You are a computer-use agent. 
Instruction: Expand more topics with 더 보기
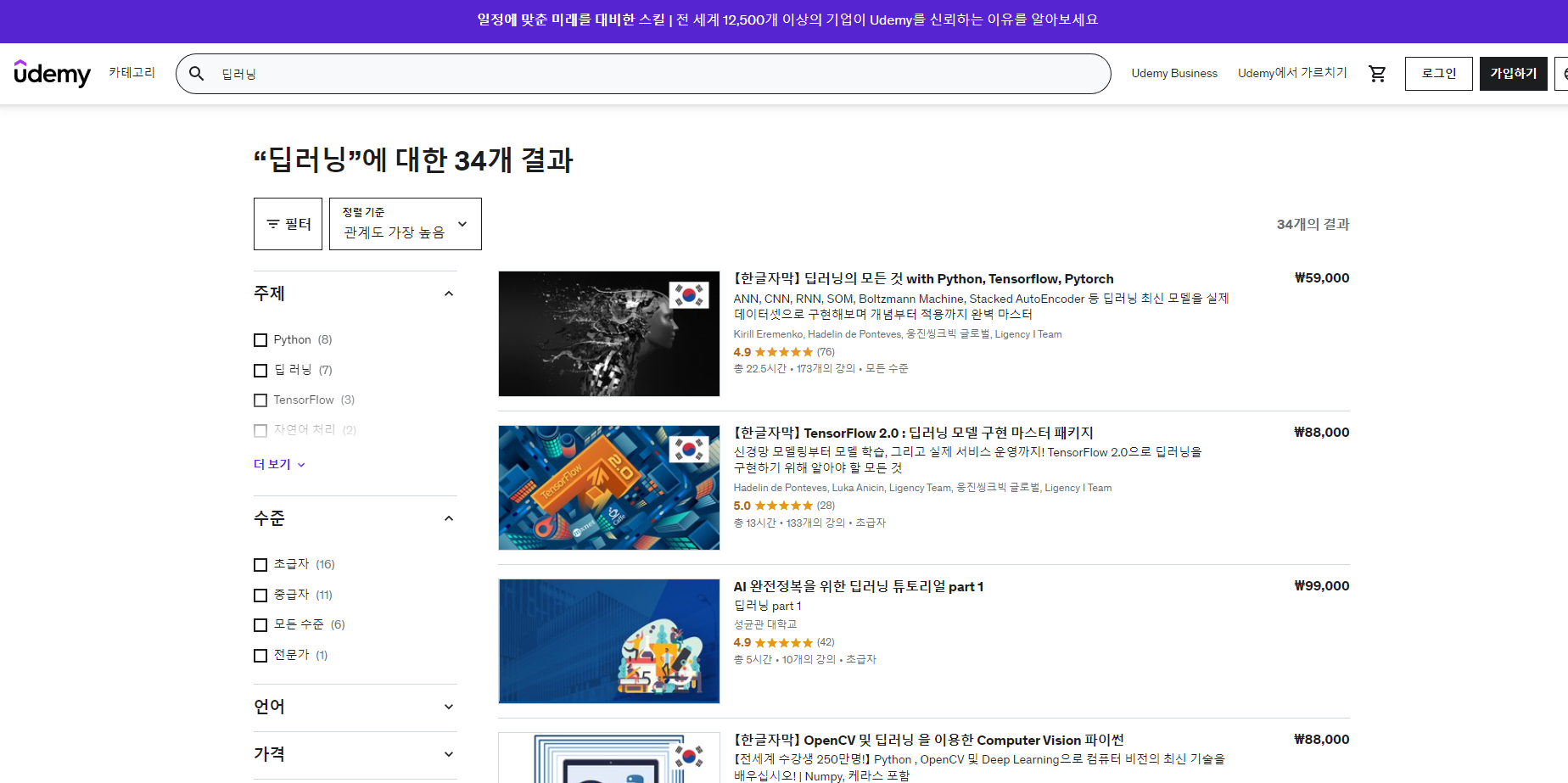279,464
